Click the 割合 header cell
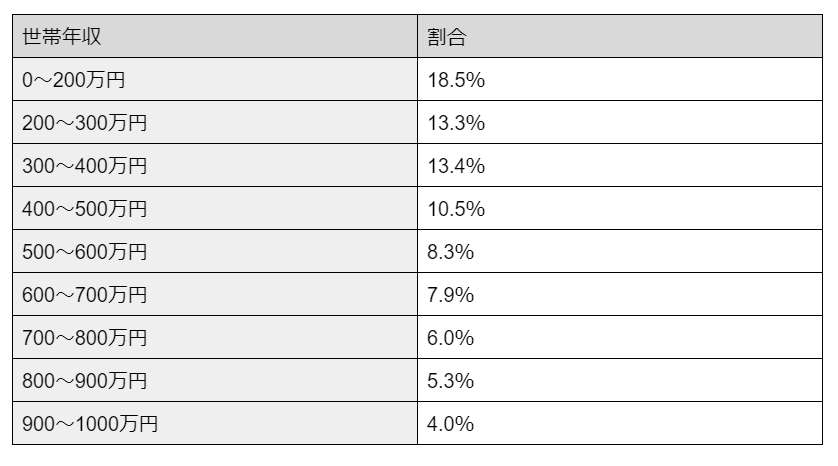The height and width of the screenshot is (466, 838). [x=447, y=37]
